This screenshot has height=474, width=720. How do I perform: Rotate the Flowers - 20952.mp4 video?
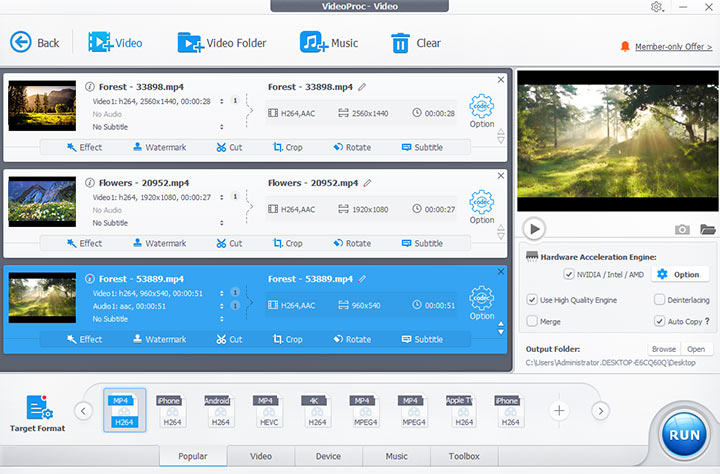coord(352,243)
